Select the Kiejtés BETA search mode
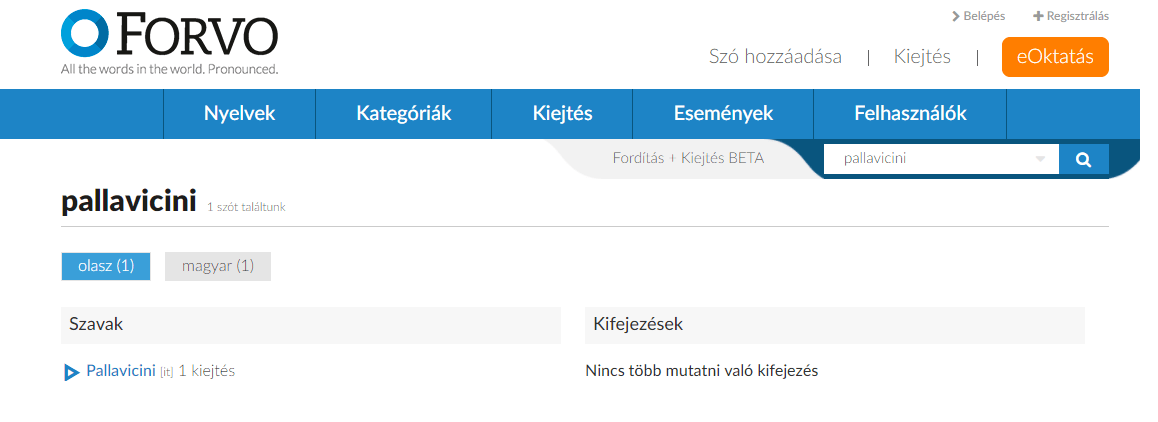 (722, 158)
